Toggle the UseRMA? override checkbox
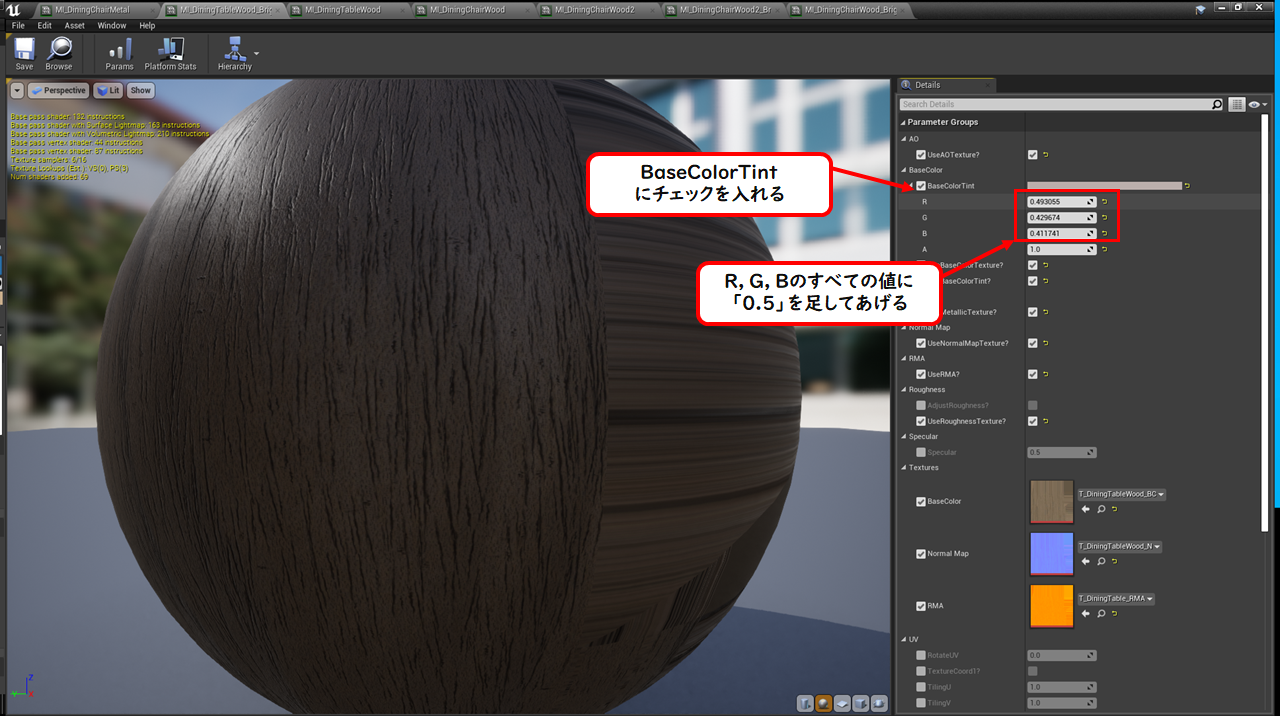Viewport: 1280px width, 716px height. click(921, 374)
